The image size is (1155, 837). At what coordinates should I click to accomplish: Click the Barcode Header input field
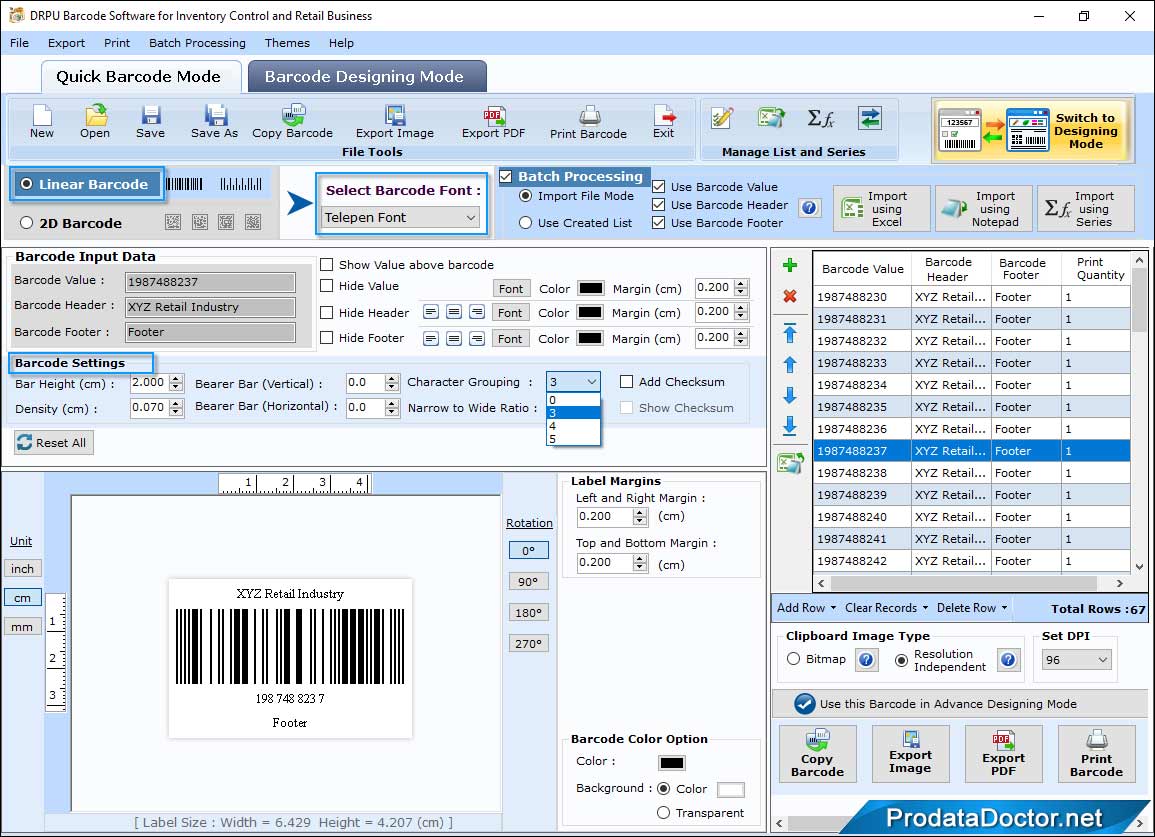click(x=211, y=307)
